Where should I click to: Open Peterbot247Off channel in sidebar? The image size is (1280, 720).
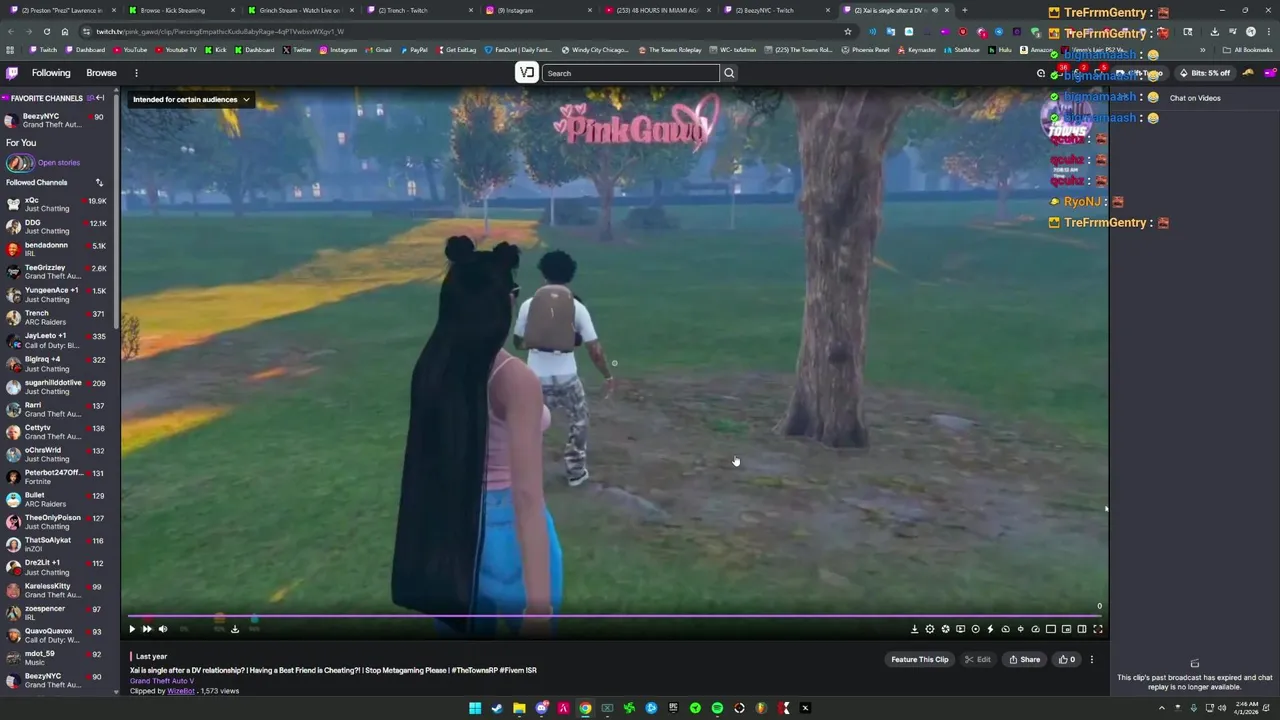tap(57, 477)
